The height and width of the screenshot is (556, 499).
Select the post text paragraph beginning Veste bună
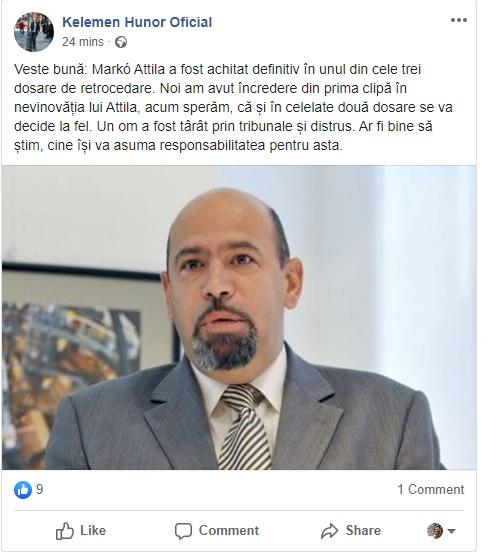coord(233,107)
